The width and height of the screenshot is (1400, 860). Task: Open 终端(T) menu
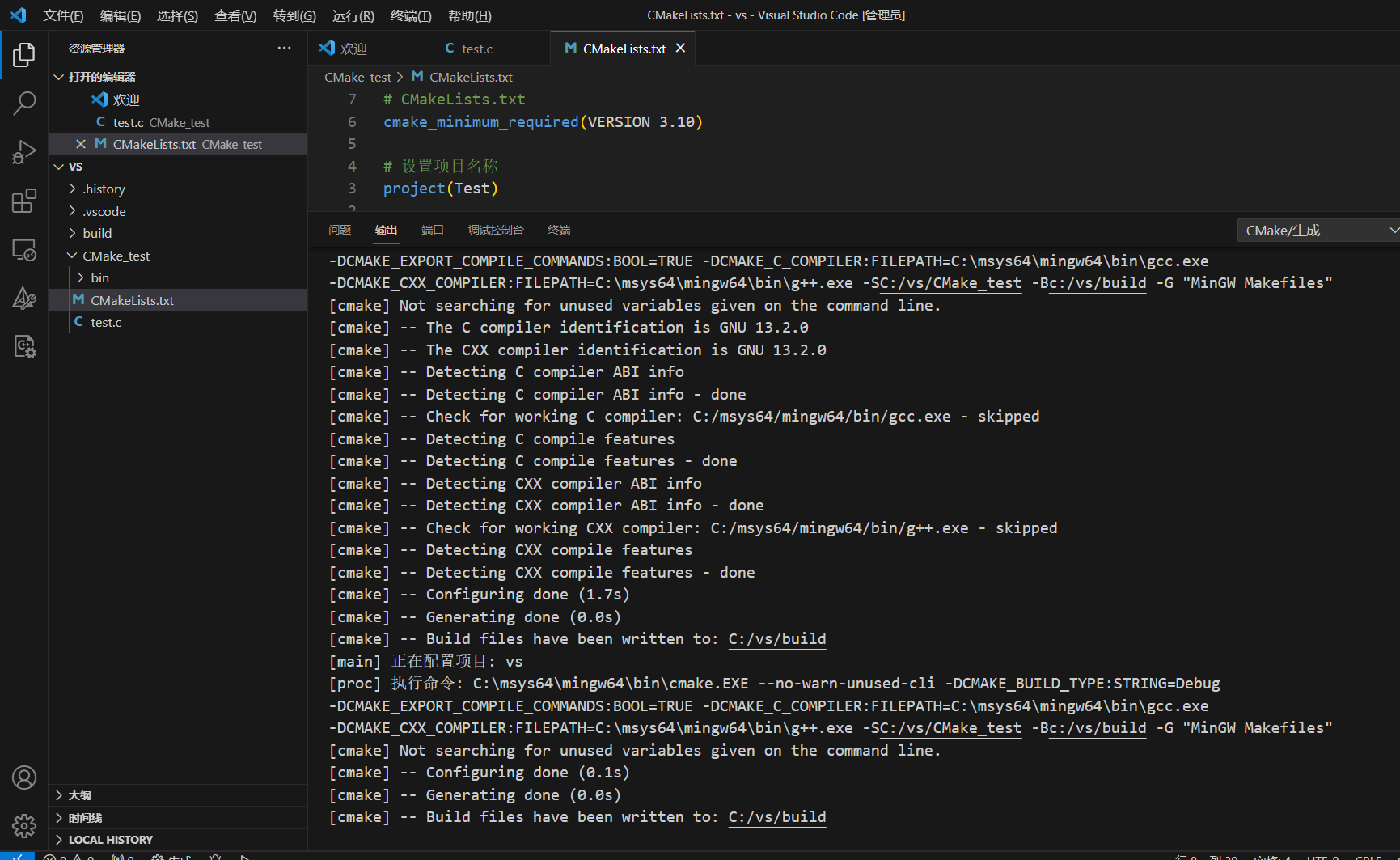411,15
